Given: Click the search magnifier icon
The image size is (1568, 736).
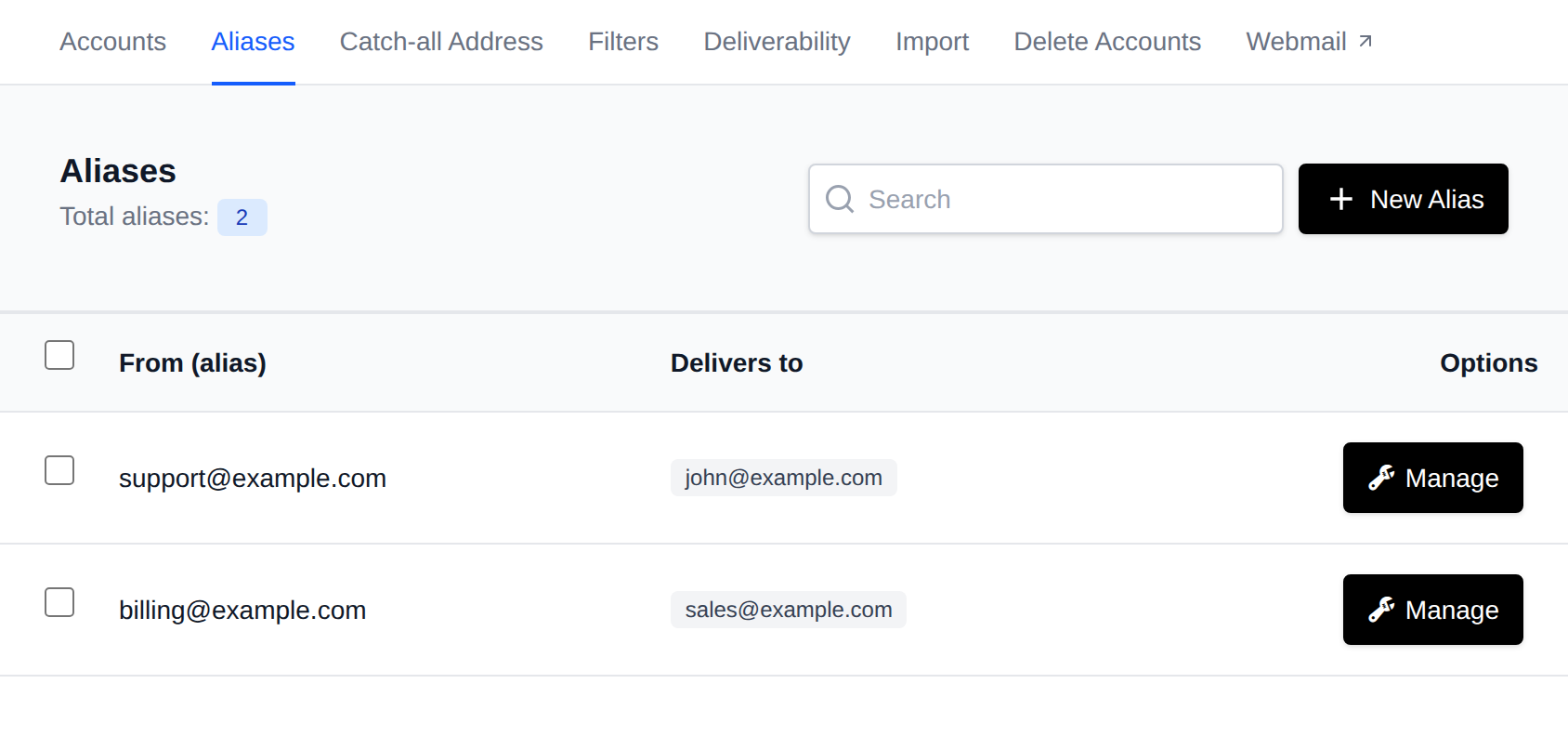Looking at the screenshot, I should tap(840, 199).
